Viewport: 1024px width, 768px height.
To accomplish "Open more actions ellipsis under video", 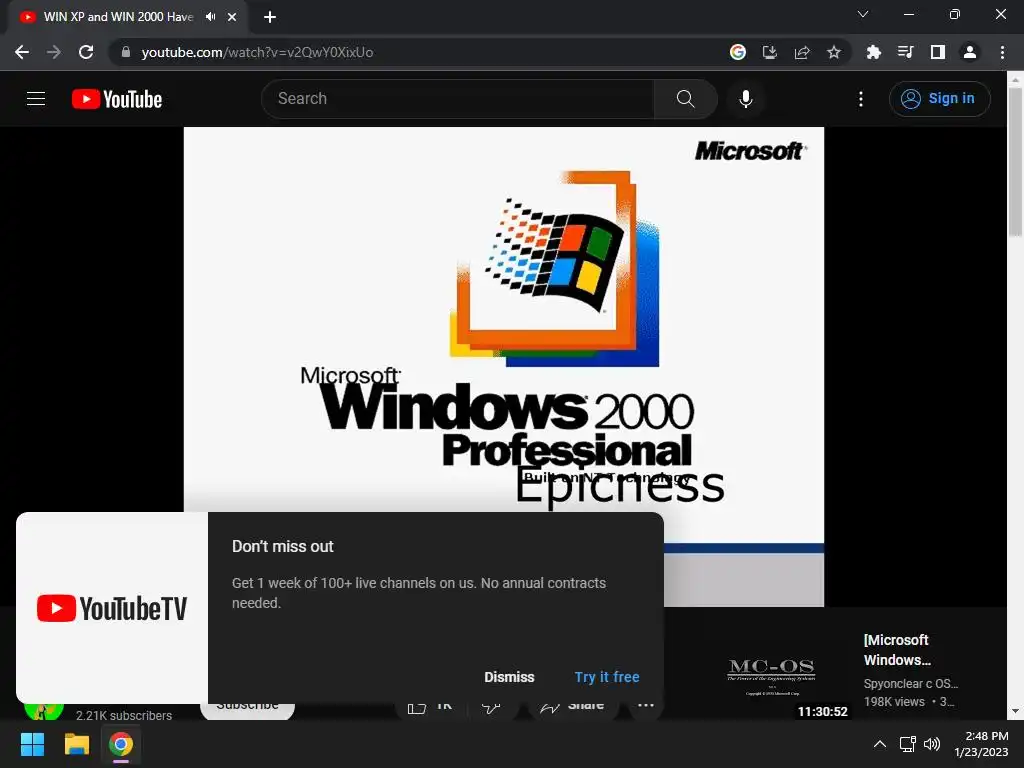I will [645, 707].
